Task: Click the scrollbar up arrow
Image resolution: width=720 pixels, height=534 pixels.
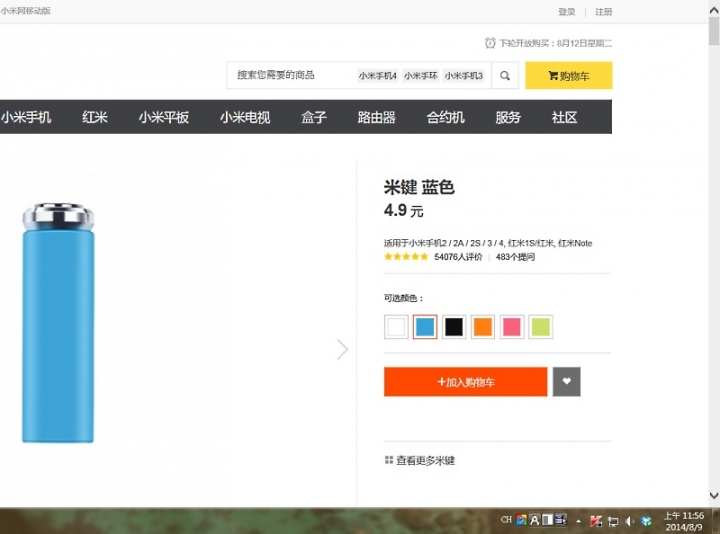Action: [x=714, y=10]
